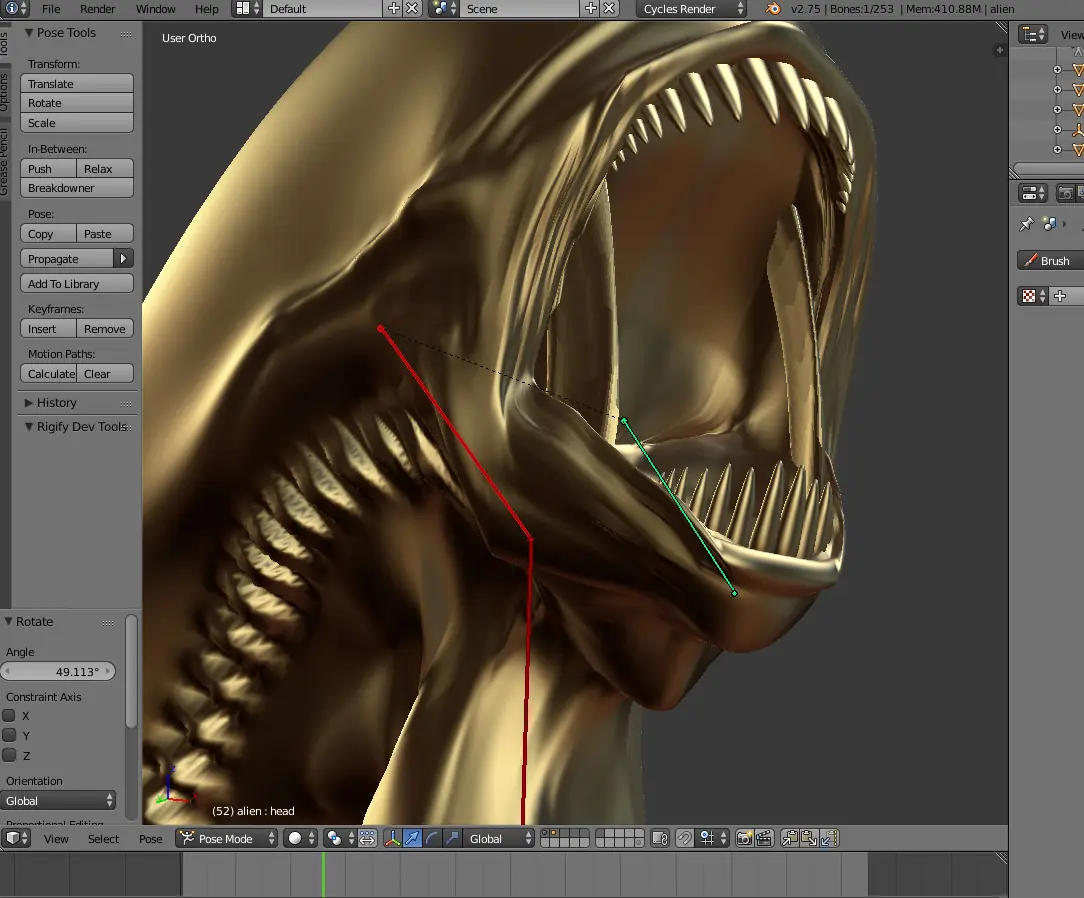Delete the Default screen layout
Screen dimensions: 1084x898
point(412,9)
